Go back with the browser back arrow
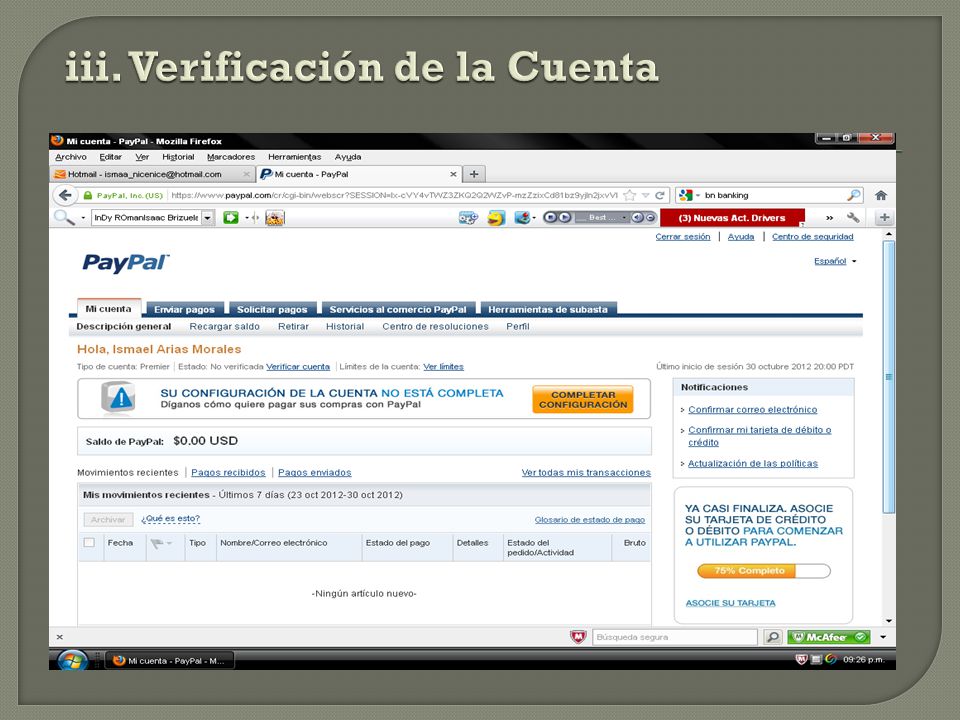This screenshot has height=720, width=960. point(66,195)
